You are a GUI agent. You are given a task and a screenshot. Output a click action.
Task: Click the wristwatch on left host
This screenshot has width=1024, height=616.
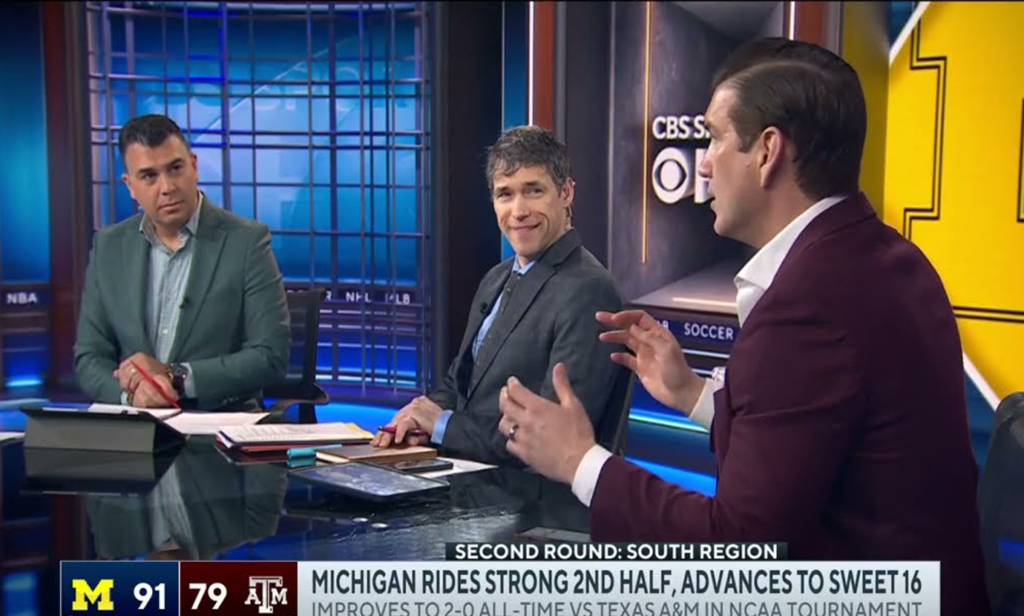click(x=177, y=377)
